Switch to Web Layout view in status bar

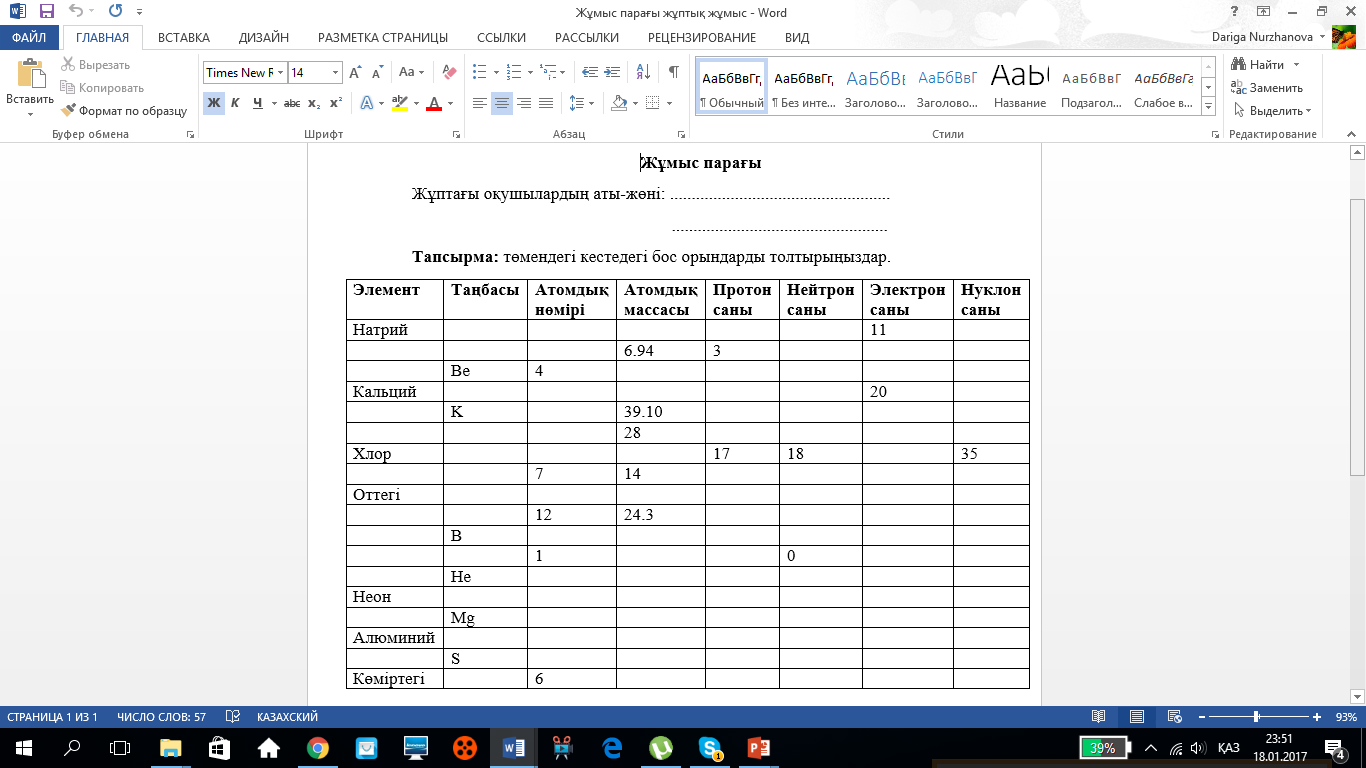coord(1174,717)
